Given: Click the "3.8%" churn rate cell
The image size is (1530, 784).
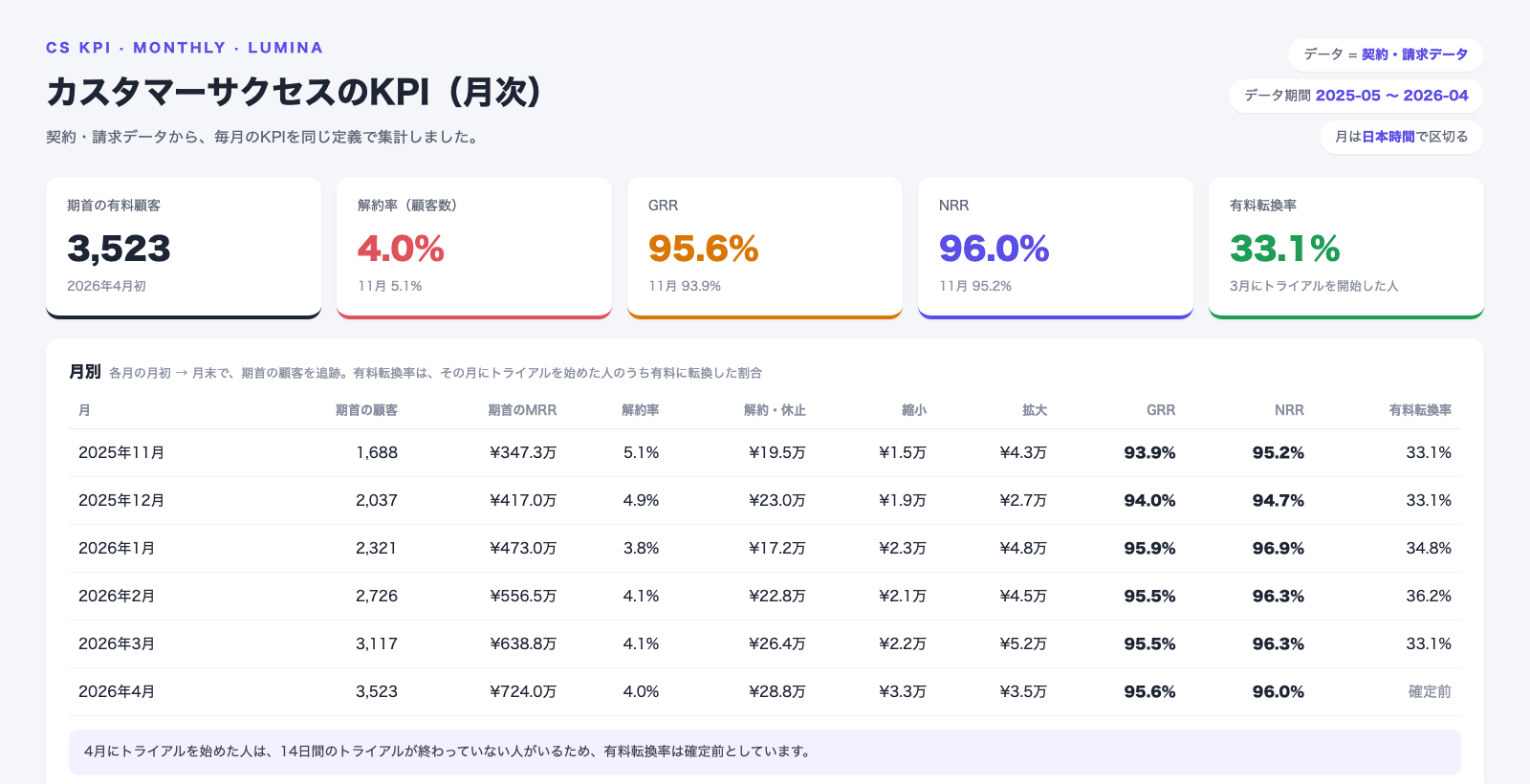Looking at the screenshot, I should pyautogui.click(x=641, y=548).
